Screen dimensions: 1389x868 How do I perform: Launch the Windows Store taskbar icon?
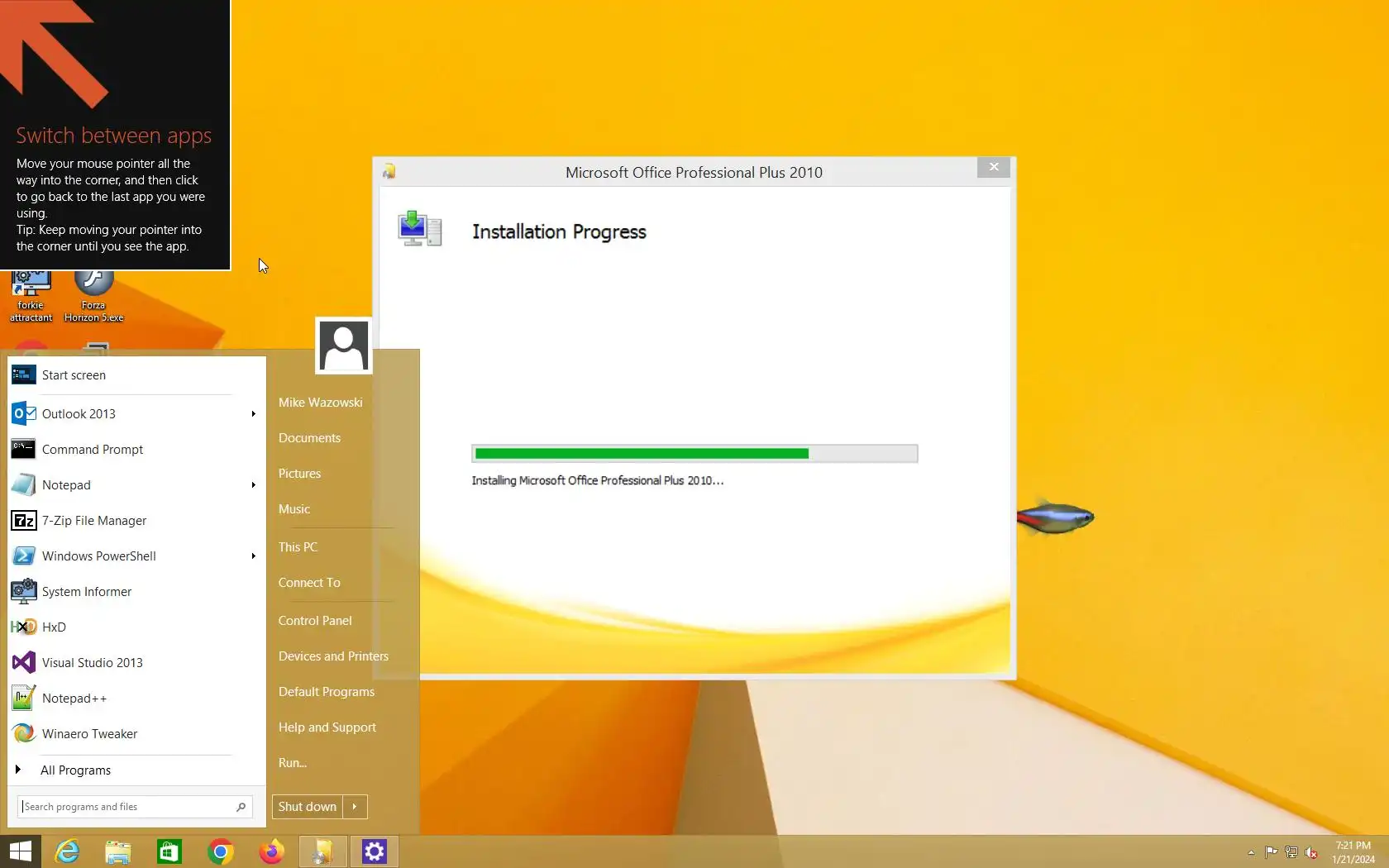click(169, 851)
